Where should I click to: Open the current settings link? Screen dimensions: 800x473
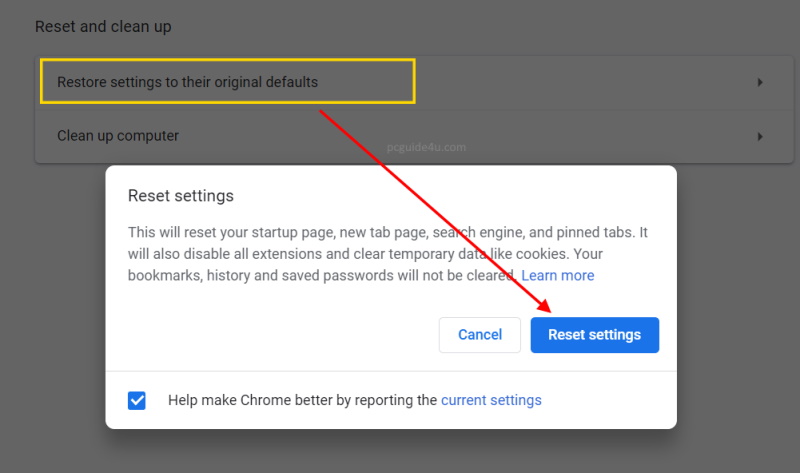[491, 400]
